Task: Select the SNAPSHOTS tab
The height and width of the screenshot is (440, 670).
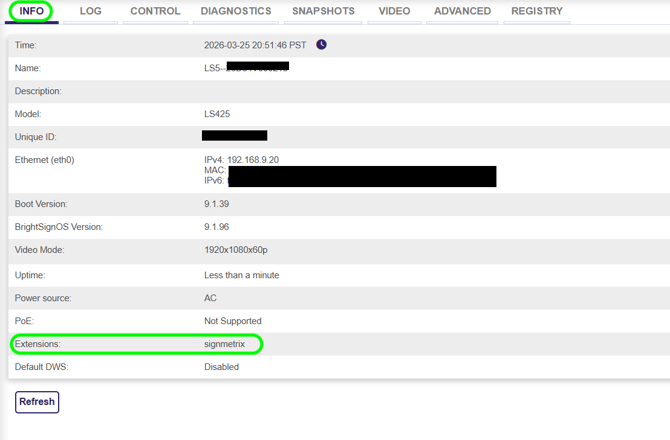Action: tap(323, 11)
